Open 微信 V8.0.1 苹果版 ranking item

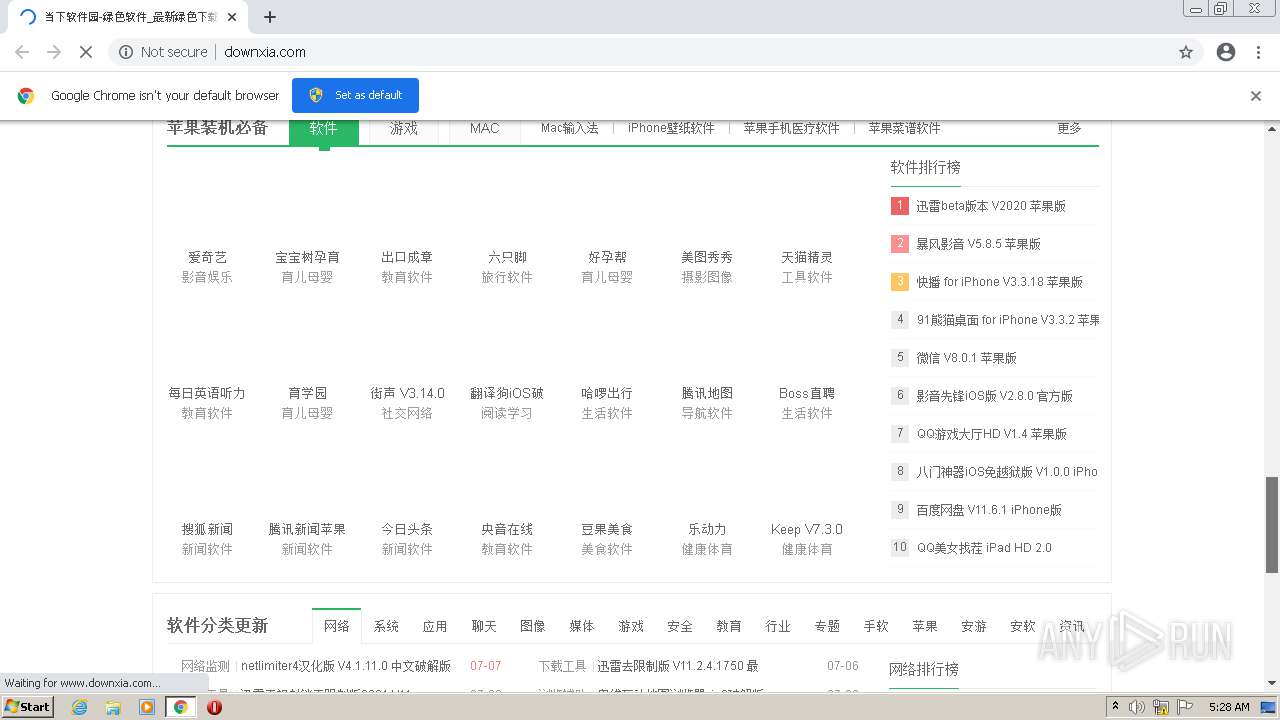[x=966, y=358]
